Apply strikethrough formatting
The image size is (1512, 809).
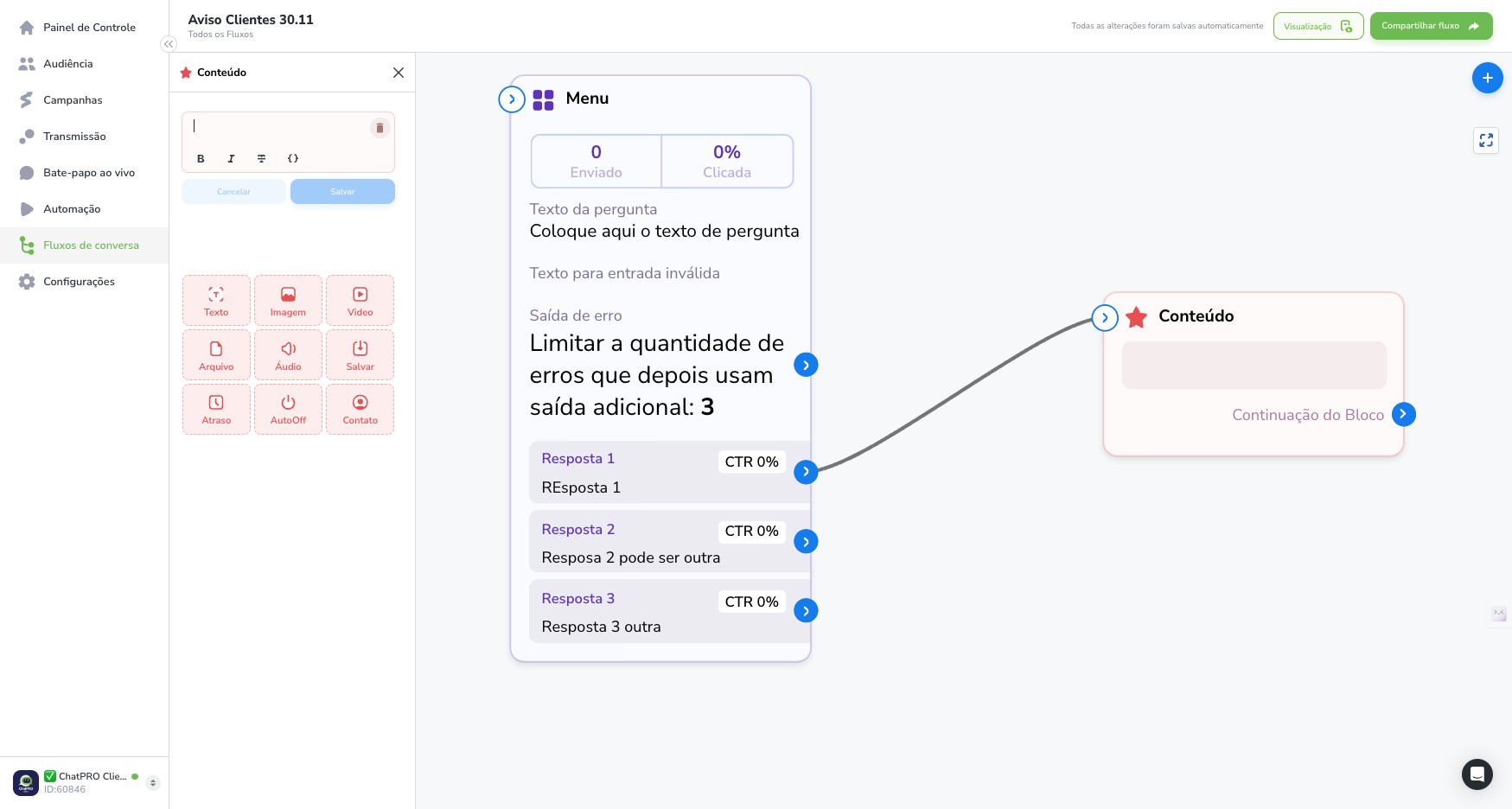[261, 159]
